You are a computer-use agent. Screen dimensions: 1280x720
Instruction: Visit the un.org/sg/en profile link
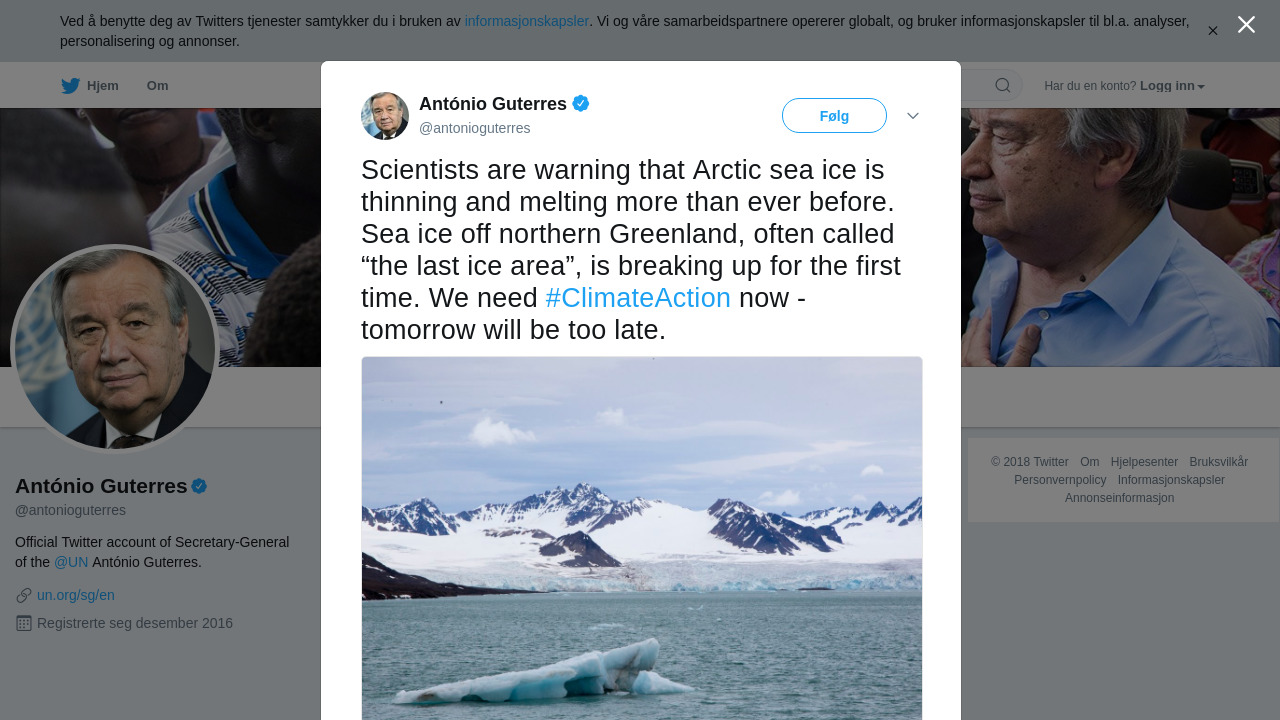click(x=76, y=595)
